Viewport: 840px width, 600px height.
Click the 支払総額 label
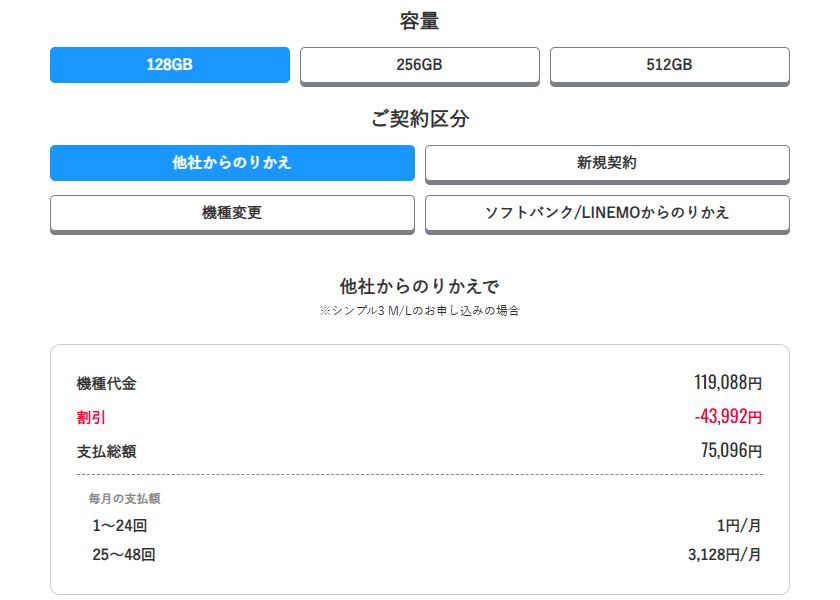106,451
